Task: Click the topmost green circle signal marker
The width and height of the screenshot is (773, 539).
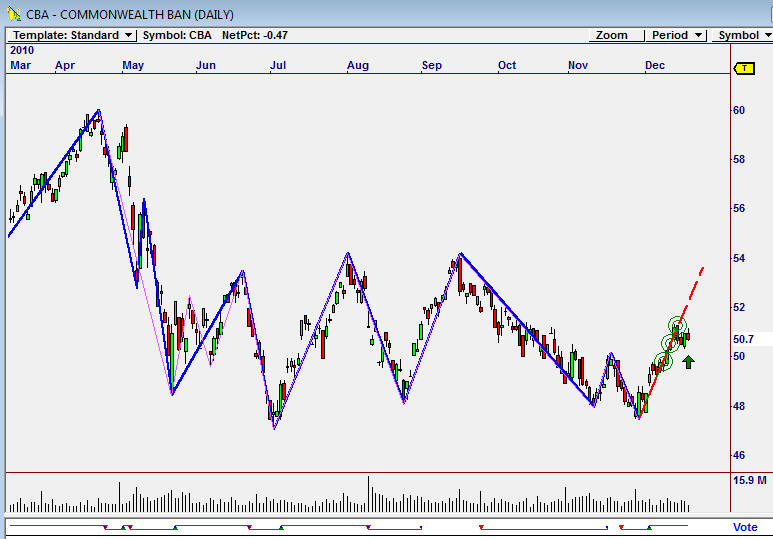Action: tap(678, 326)
